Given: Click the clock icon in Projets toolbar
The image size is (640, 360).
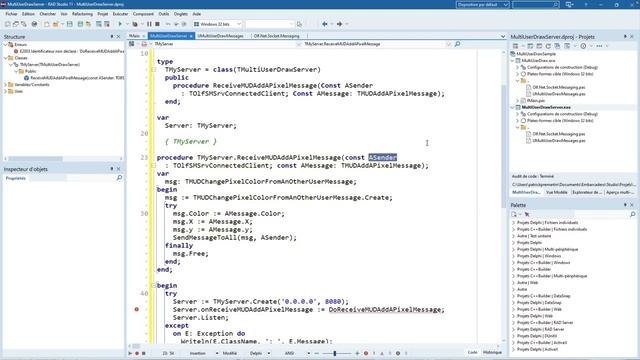Looking at the screenshot, I should click(583, 46).
